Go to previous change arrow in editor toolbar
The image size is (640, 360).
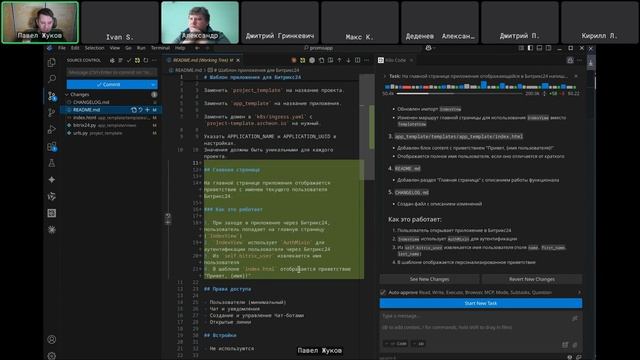click(340, 60)
